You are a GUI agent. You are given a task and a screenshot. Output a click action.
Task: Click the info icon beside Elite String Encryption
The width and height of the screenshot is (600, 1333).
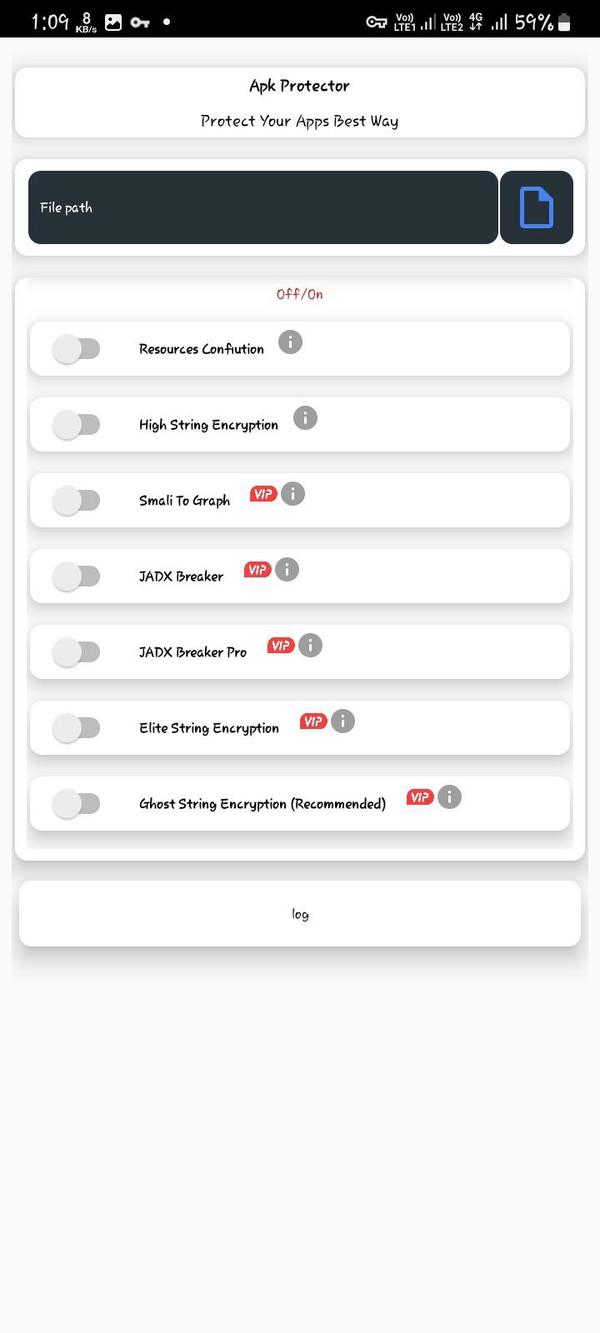(x=342, y=721)
